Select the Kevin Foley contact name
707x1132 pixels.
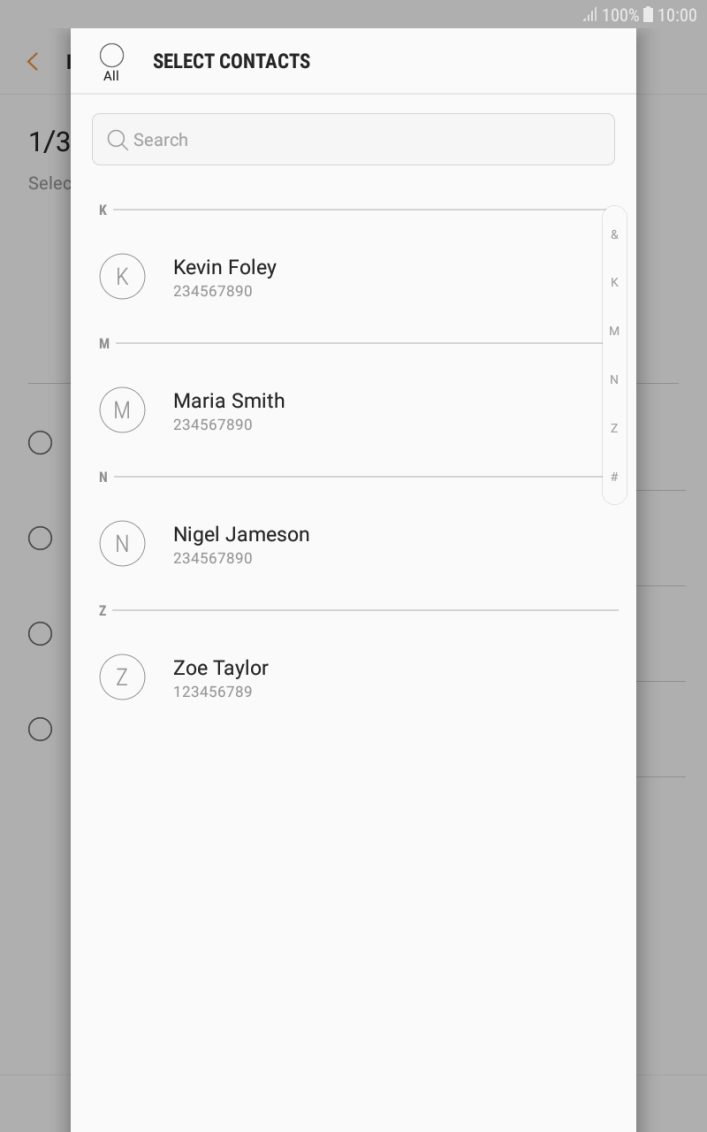[225, 267]
